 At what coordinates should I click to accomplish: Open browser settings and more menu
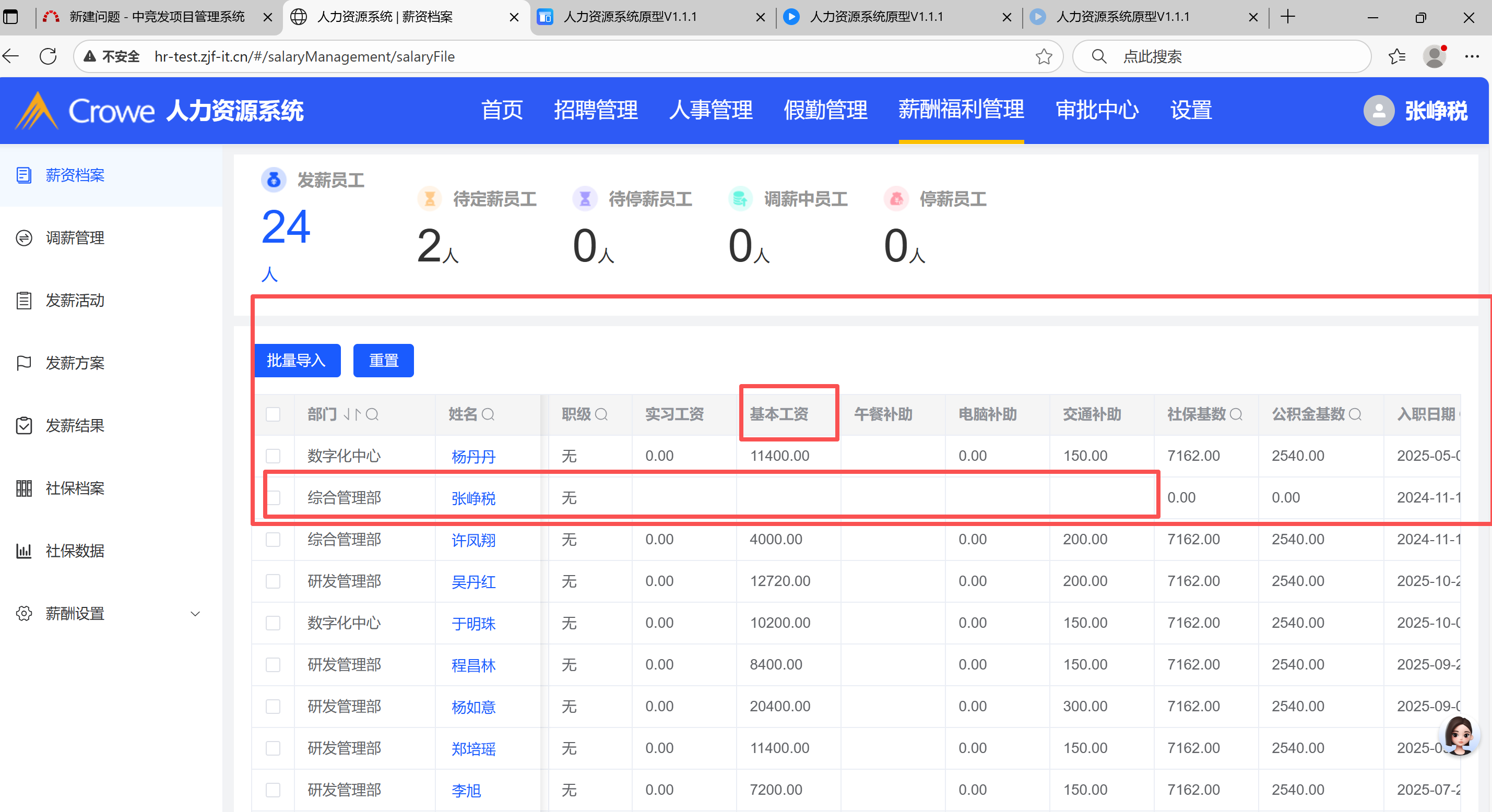[x=1472, y=56]
